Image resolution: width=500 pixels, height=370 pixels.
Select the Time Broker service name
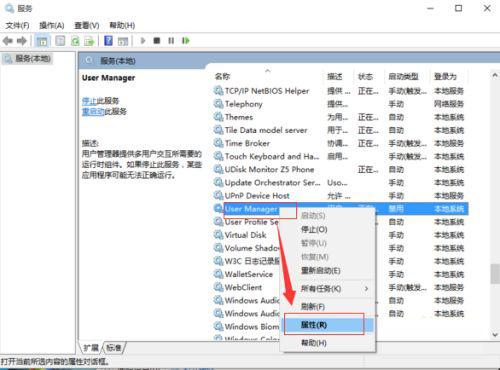247,143
